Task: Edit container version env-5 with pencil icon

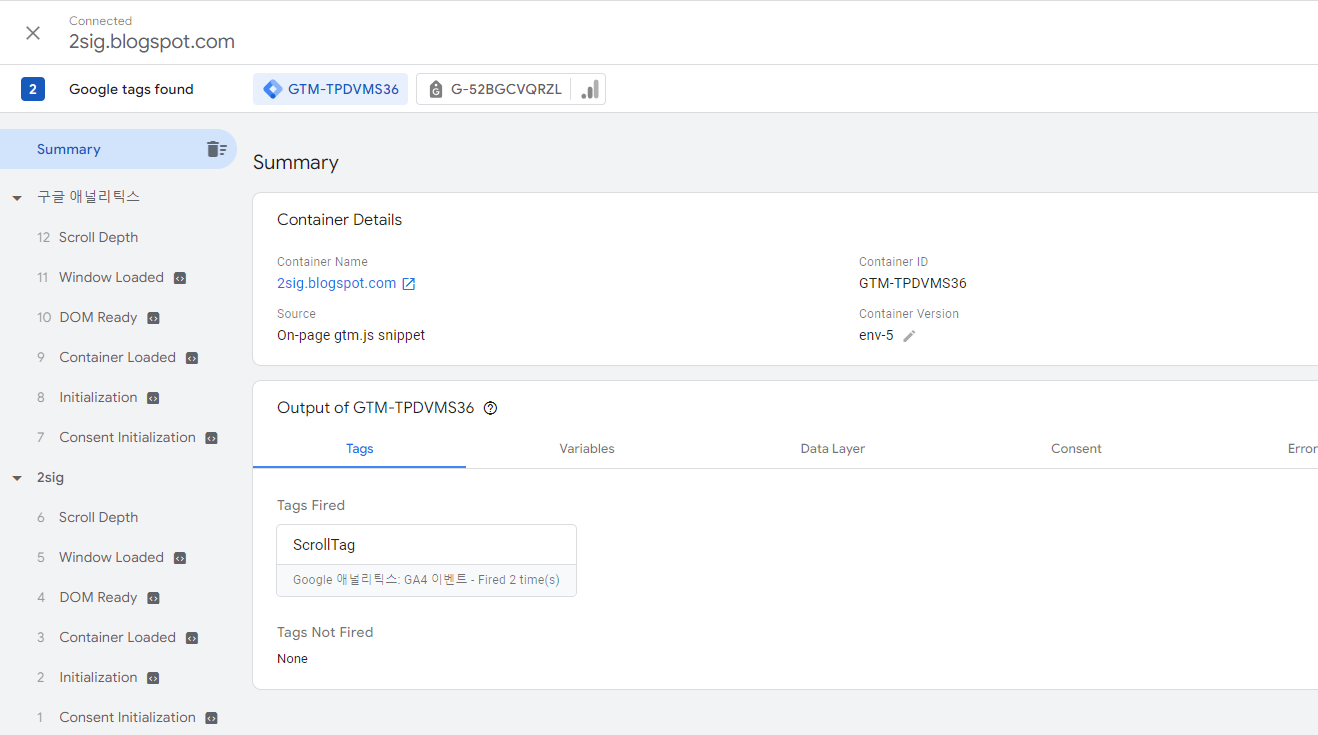Action: [x=909, y=336]
